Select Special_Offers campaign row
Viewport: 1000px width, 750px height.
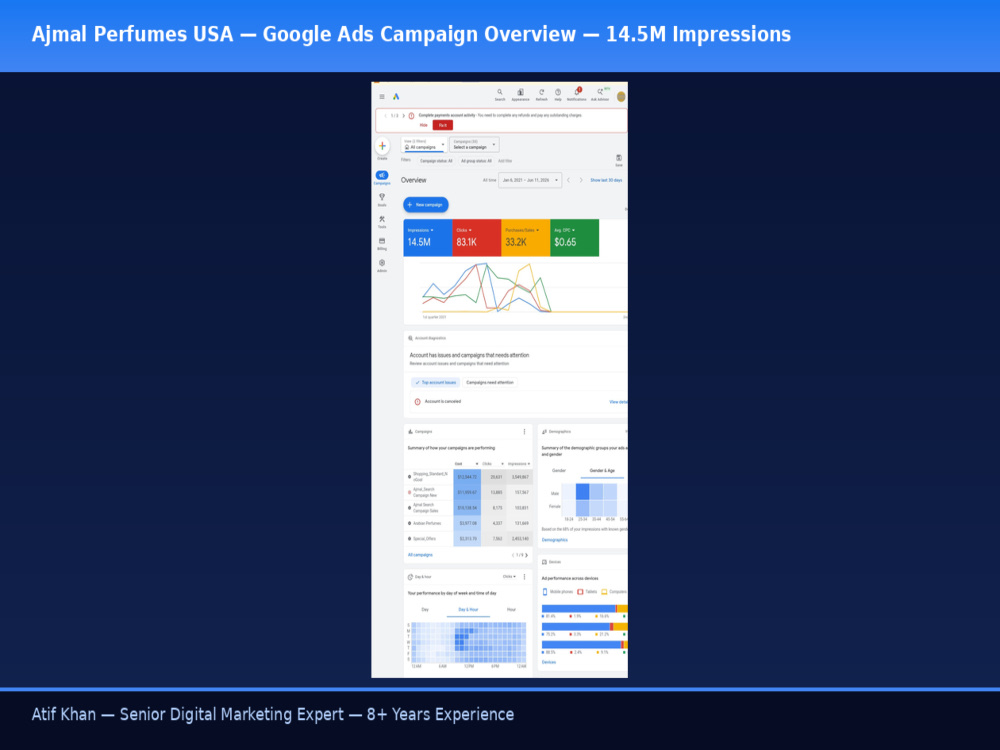coord(470,539)
